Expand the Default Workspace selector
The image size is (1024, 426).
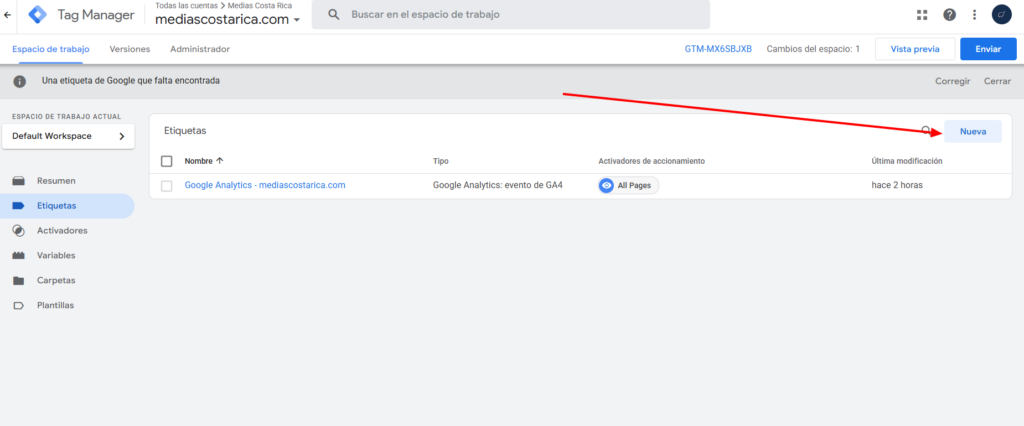click(68, 136)
